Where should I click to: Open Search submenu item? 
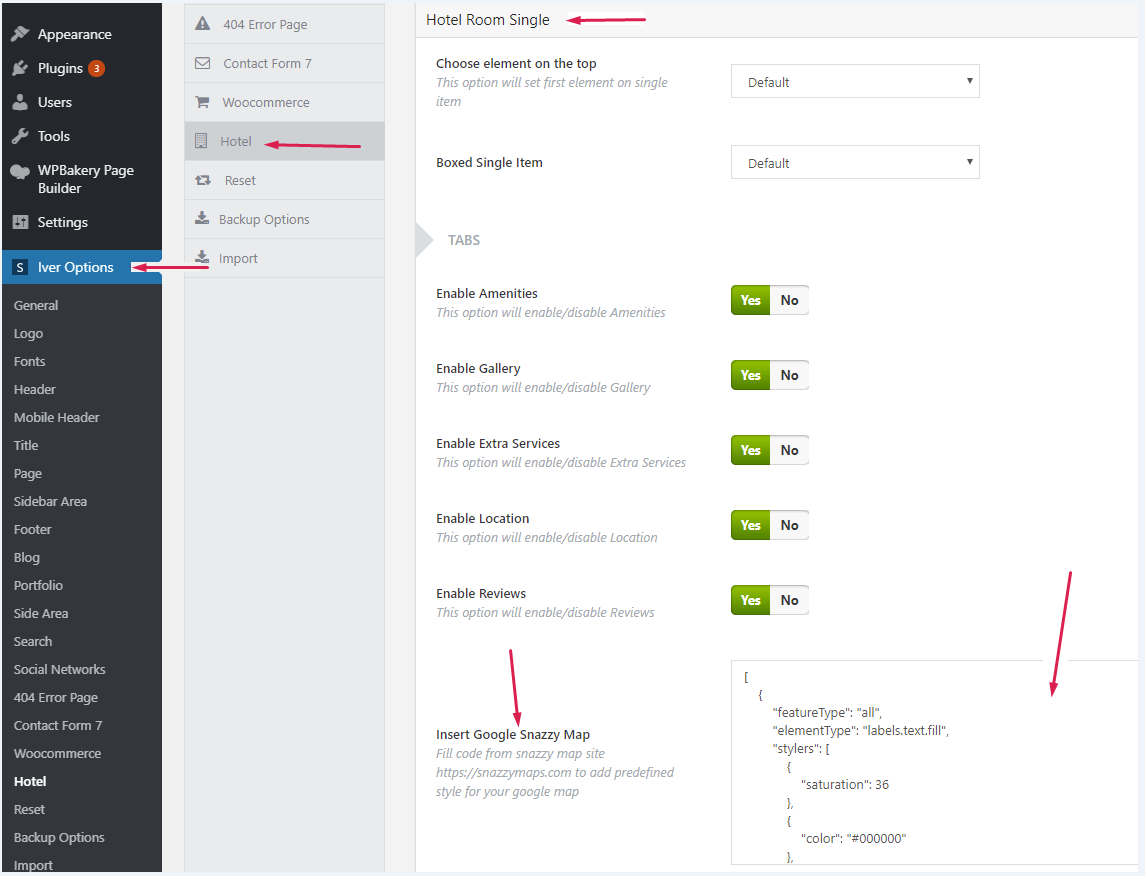click(x=33, y=641)
